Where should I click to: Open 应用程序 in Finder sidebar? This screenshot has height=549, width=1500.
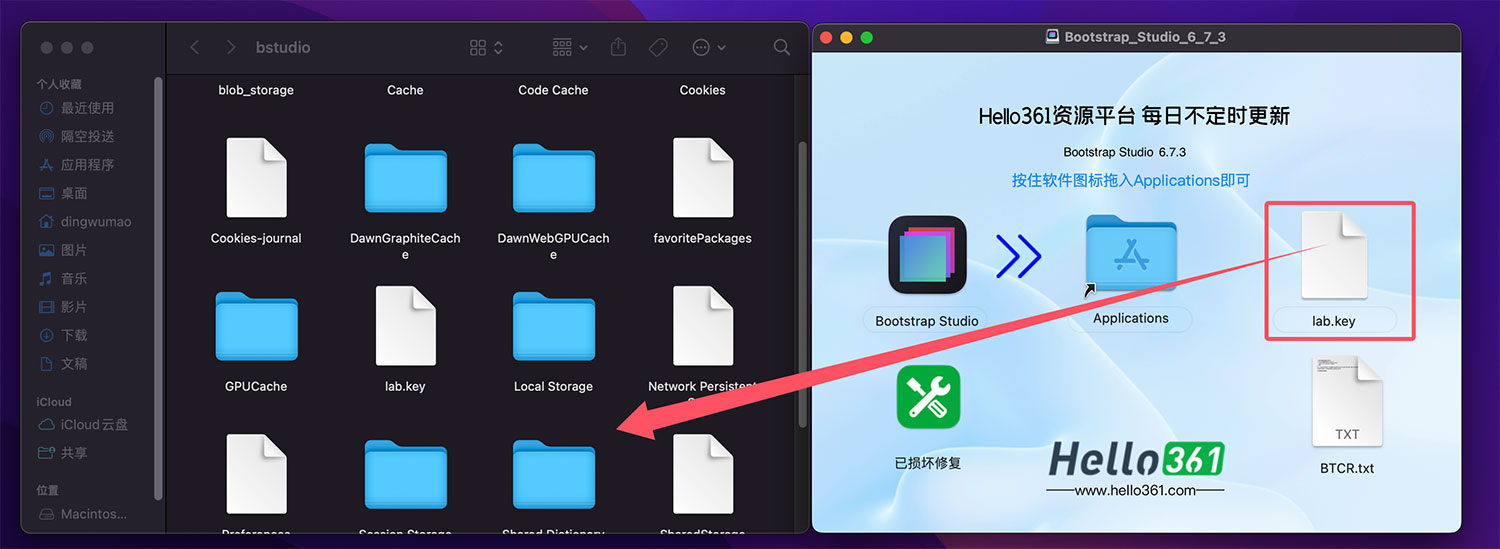(87, 164)
